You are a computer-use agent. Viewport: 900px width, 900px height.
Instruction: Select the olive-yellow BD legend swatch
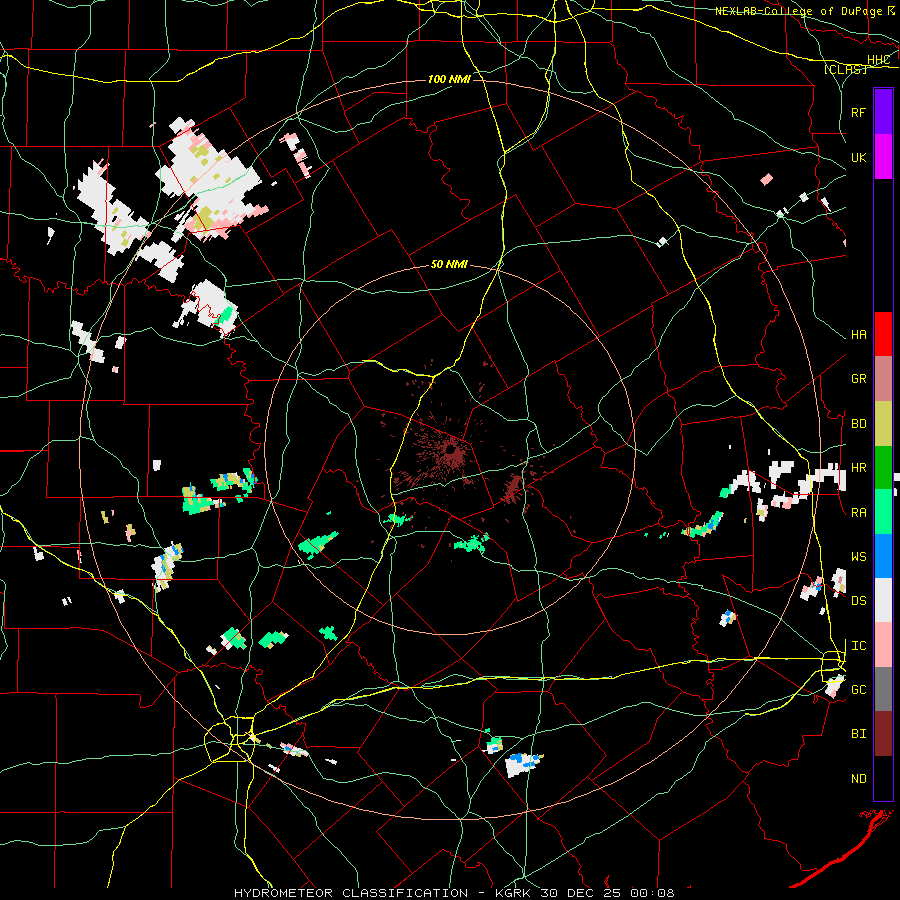pyautogui.click(x=883, y=423)
